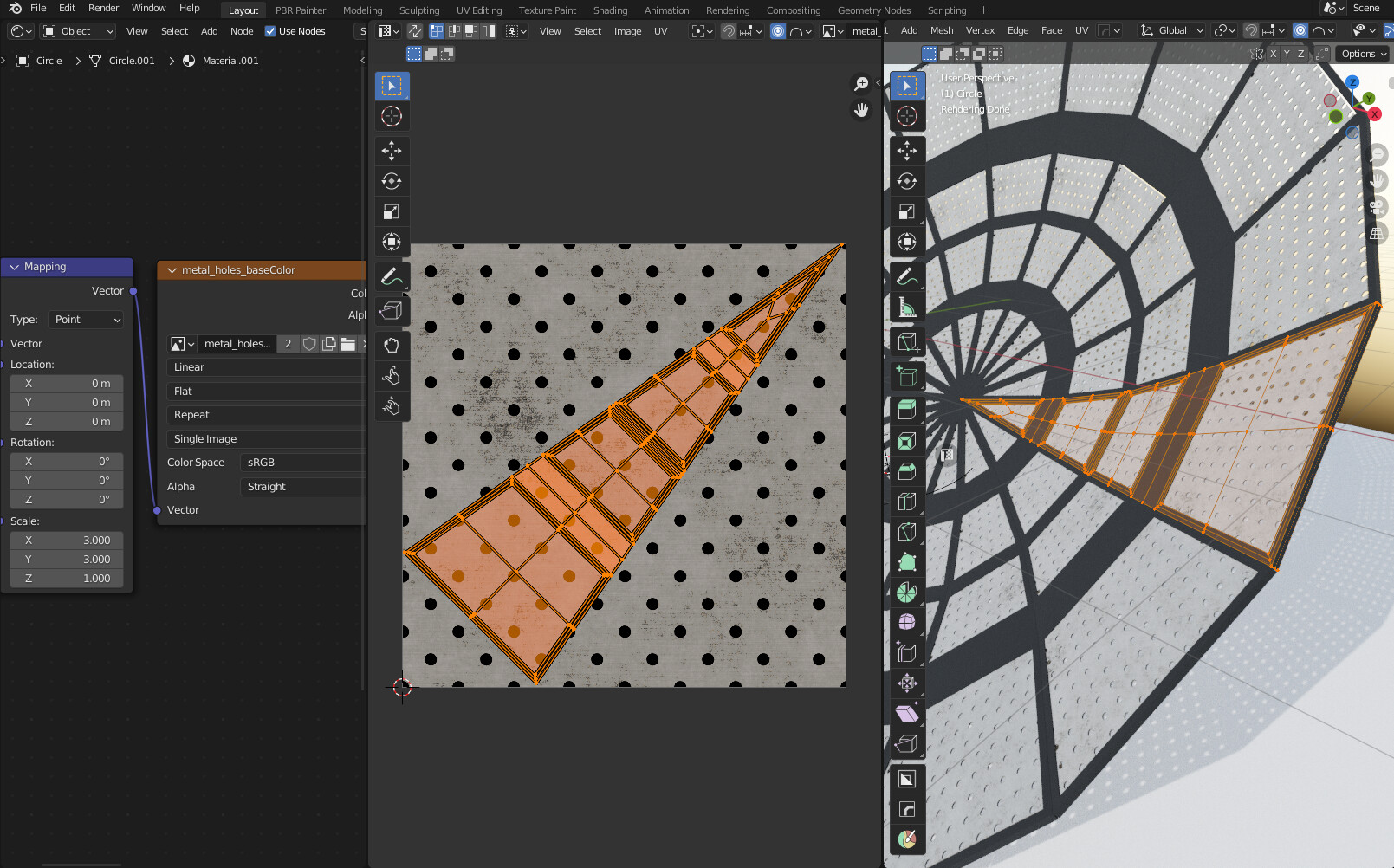Open the Straight alpha dropdown
Viewport: 1394px width, 868px height.
tap(302, 487)
